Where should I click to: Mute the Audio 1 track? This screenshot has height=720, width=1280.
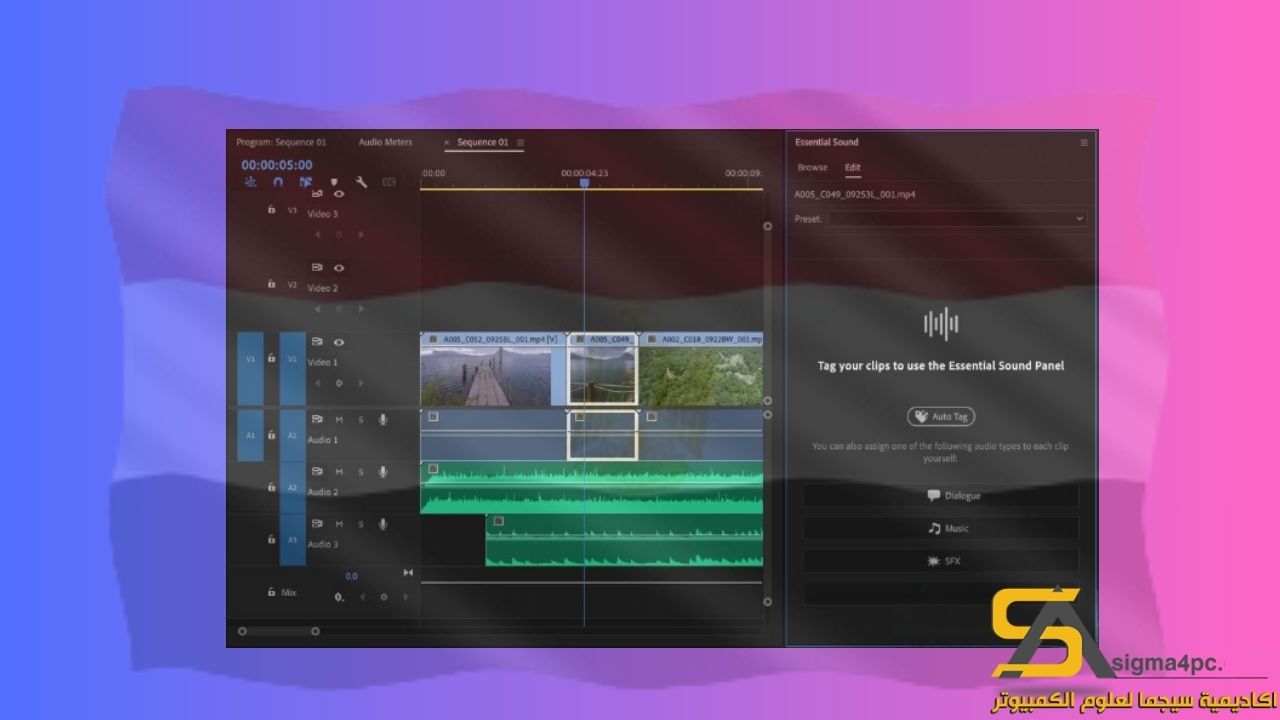tap(339, 420)
